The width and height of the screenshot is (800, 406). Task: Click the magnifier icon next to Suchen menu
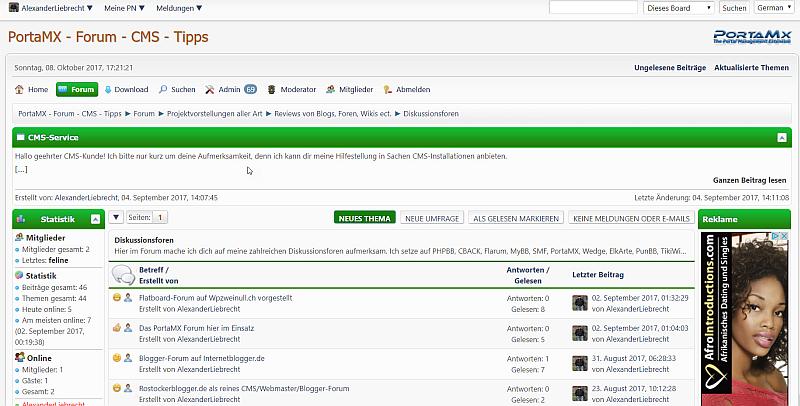163,89
